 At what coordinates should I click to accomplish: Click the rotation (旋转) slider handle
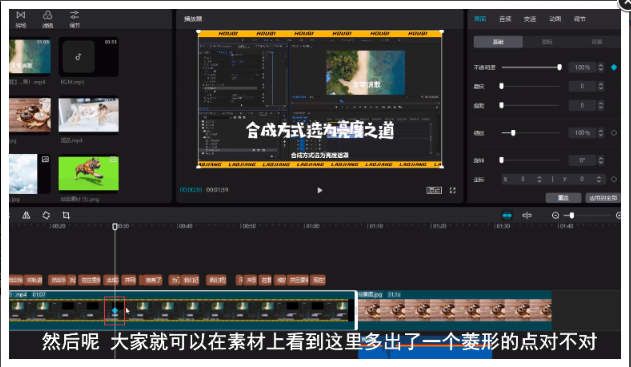point(501,160)
